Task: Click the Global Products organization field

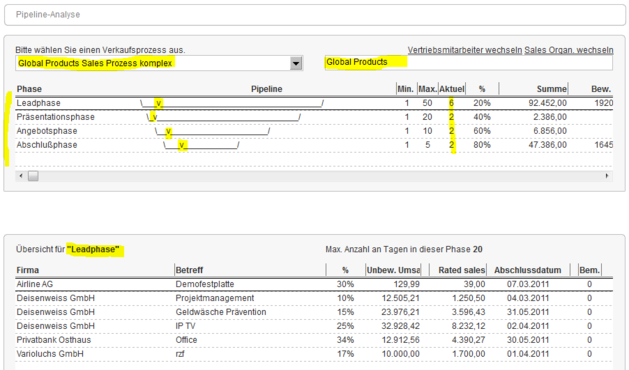Action: click(469, 63)
